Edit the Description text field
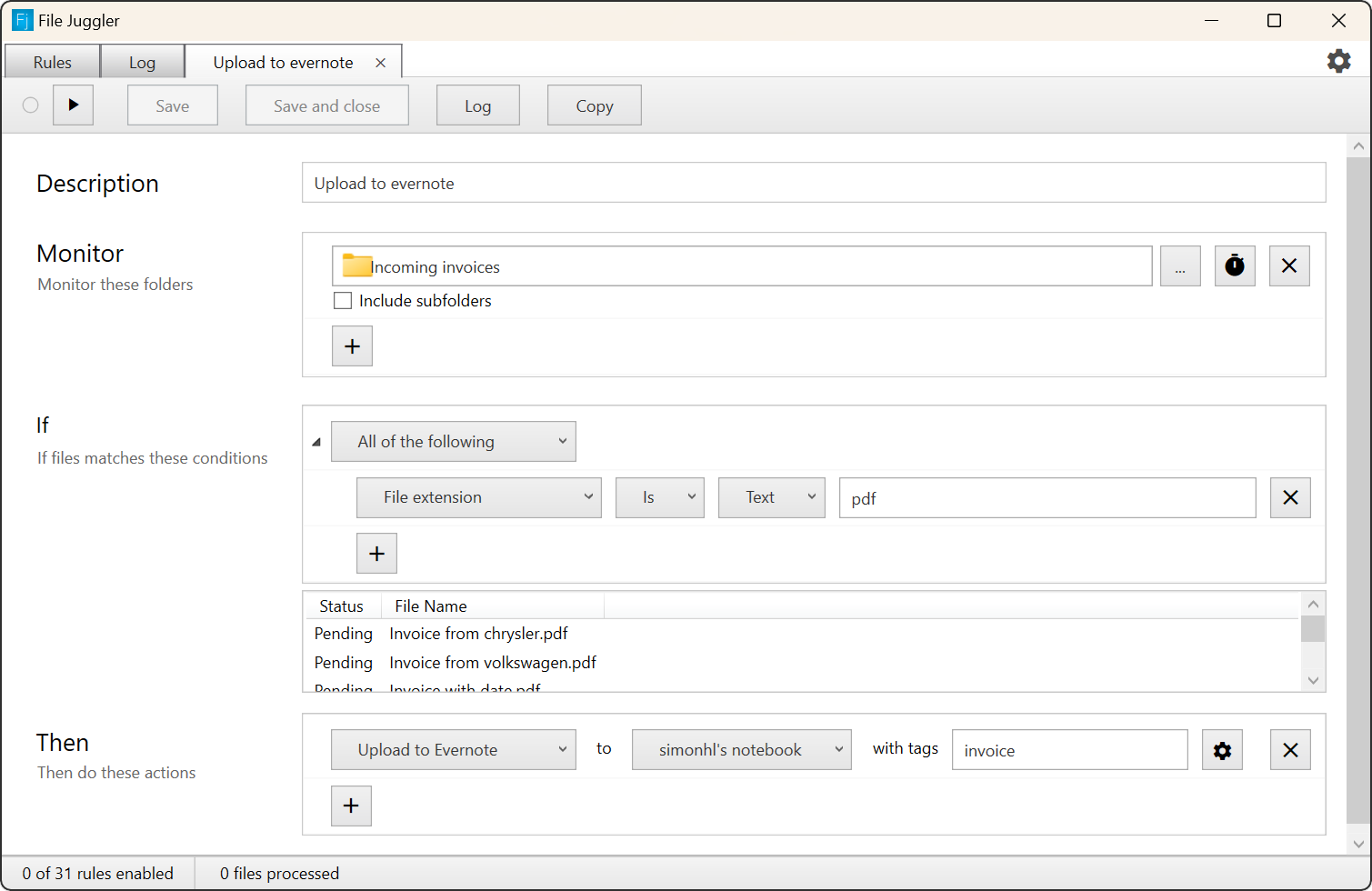Viewport: 1372px width, 891px height. click(814, 183)
